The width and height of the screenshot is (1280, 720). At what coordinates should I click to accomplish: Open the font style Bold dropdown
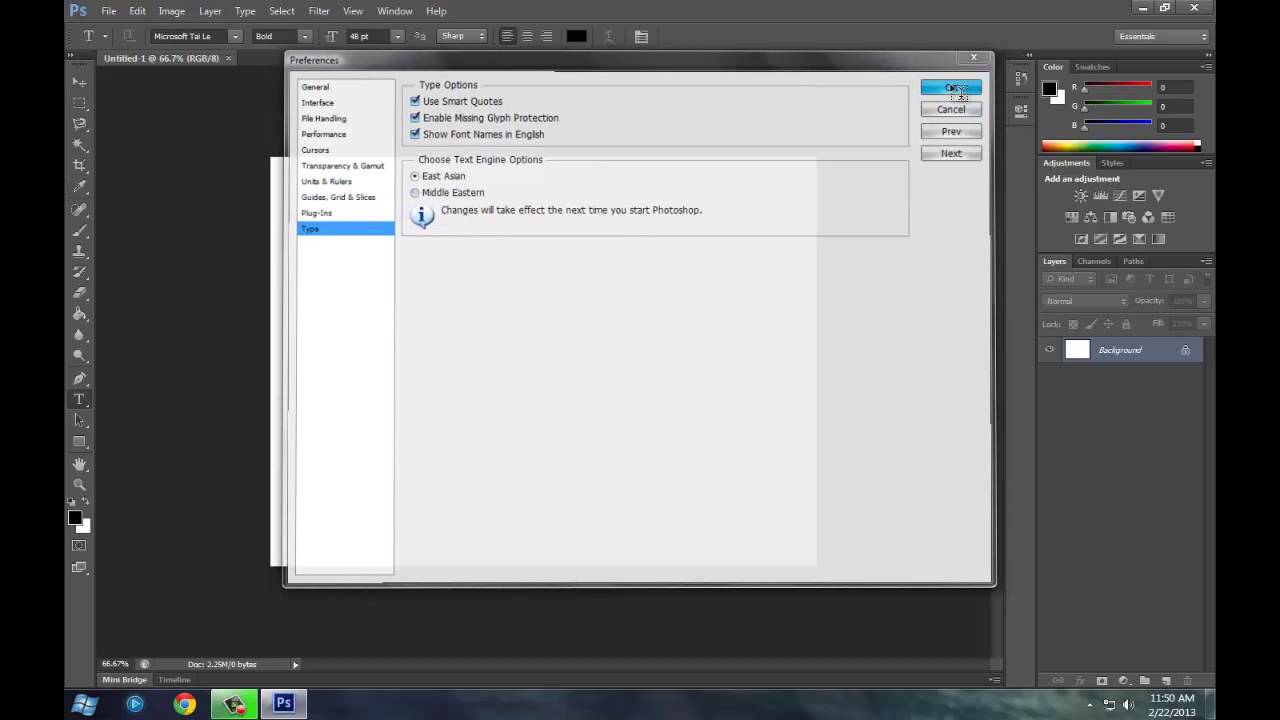305,36
